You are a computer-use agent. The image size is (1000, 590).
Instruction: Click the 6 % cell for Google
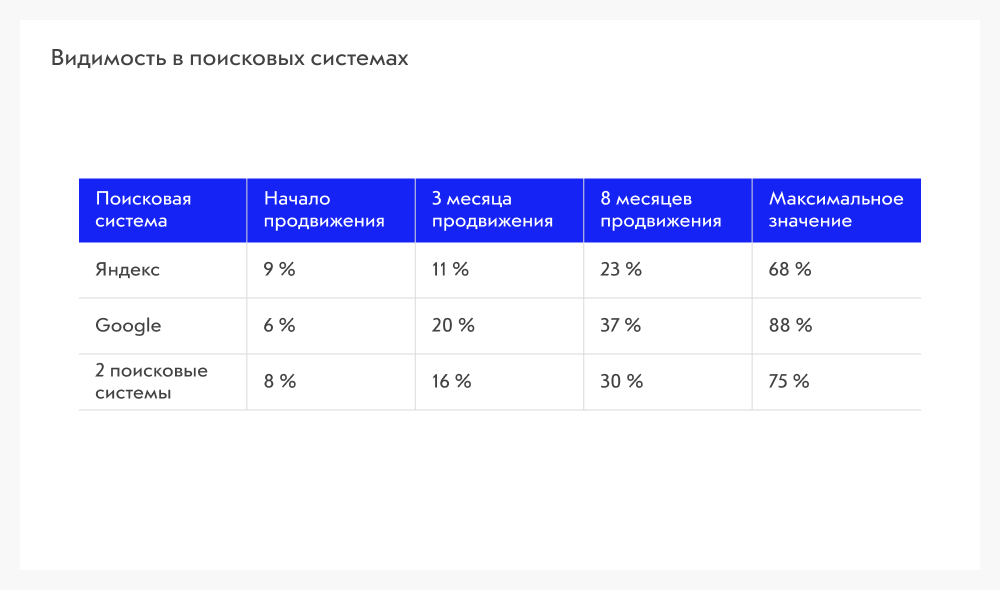click(x=279, y=325)
